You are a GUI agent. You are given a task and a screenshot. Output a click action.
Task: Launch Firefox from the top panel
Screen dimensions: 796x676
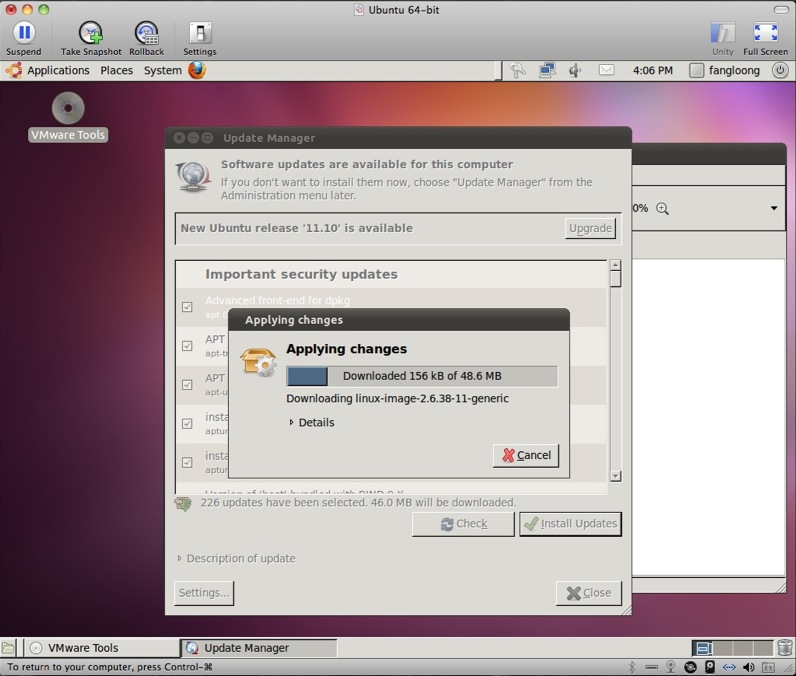pyautogui.click(x=197, y=70)
